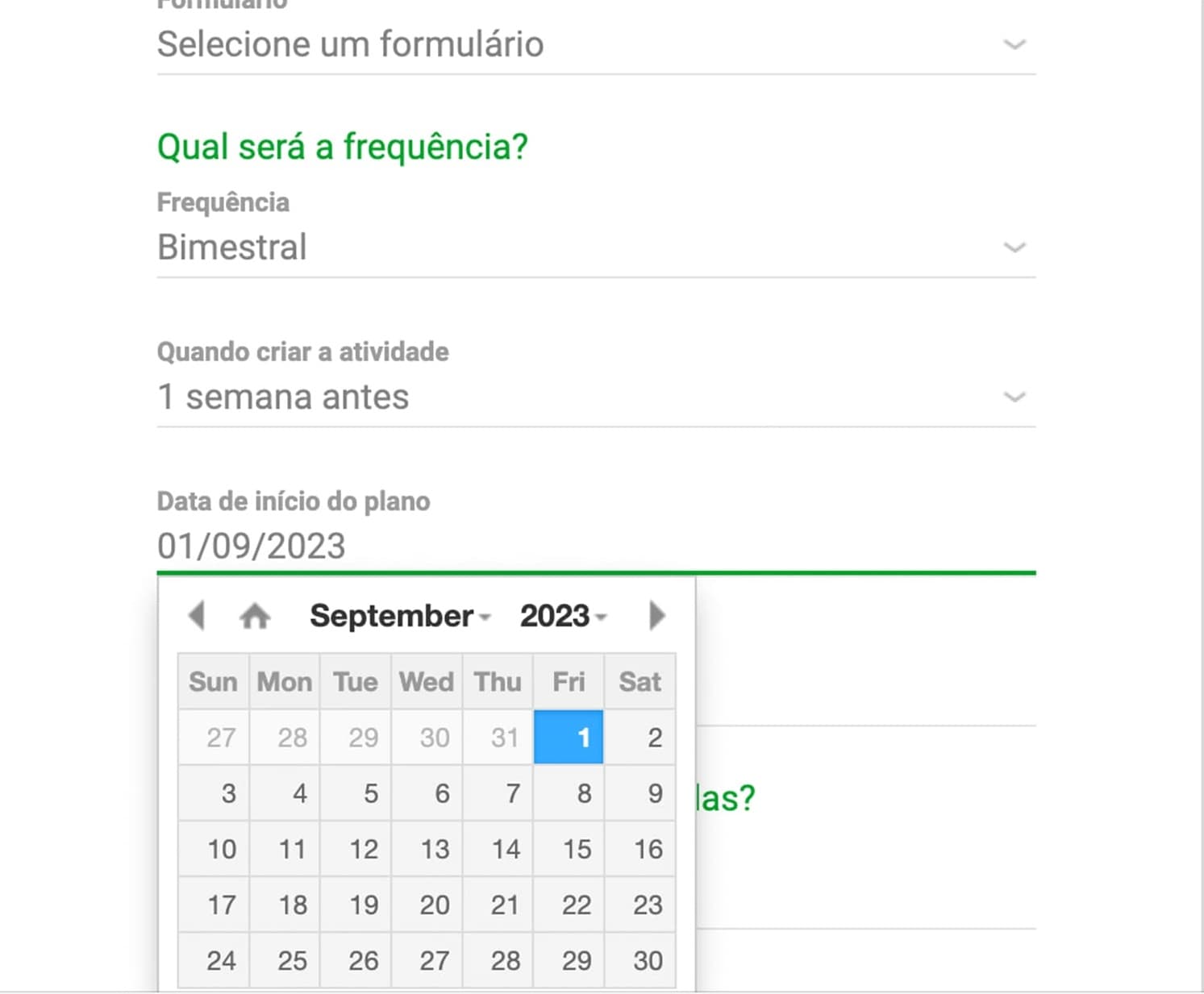Go to the next month in the calendar
The image size is (1204, 994).
tap(657, 615)
